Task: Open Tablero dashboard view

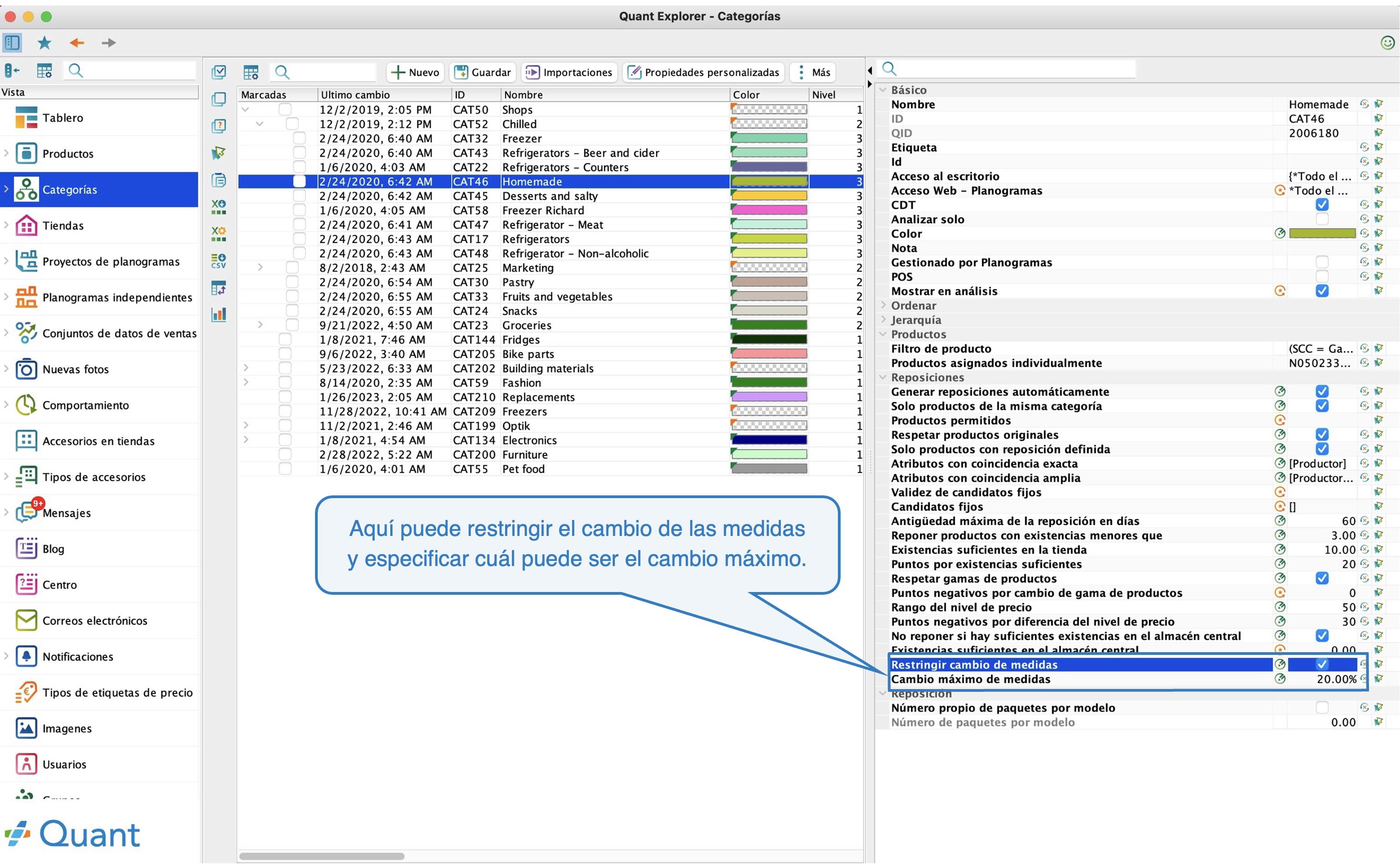Action: pyautogui.click(x=99, y=118)
